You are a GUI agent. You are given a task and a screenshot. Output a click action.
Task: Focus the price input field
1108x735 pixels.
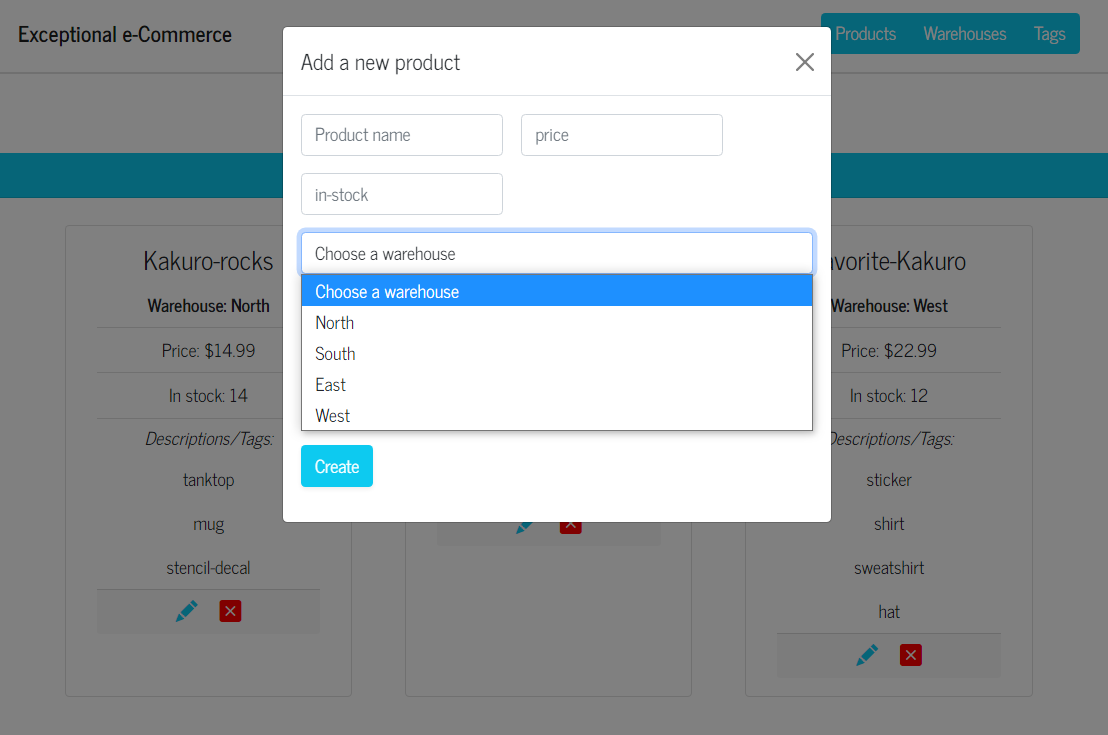(622, 135)
